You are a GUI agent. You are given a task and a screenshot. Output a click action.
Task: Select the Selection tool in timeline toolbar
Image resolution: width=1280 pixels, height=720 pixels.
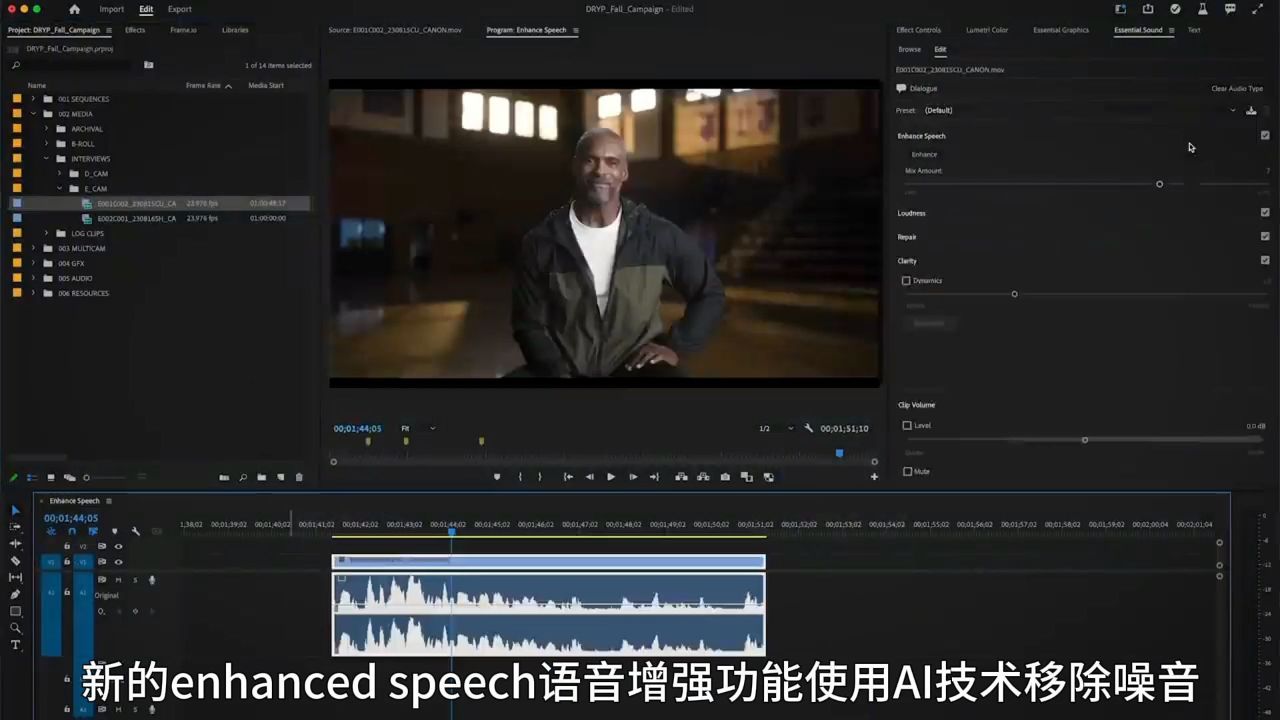coord(15,511)
